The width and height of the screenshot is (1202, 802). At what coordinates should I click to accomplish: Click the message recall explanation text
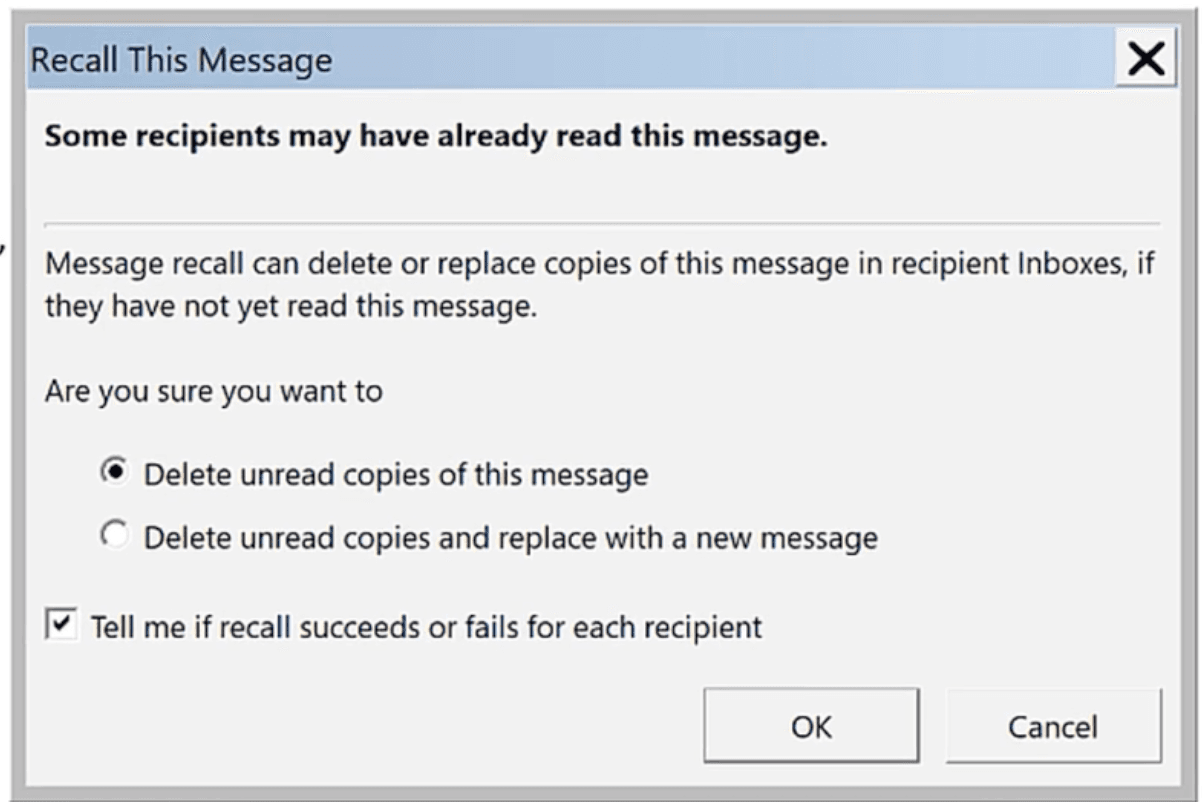(600, 285)
